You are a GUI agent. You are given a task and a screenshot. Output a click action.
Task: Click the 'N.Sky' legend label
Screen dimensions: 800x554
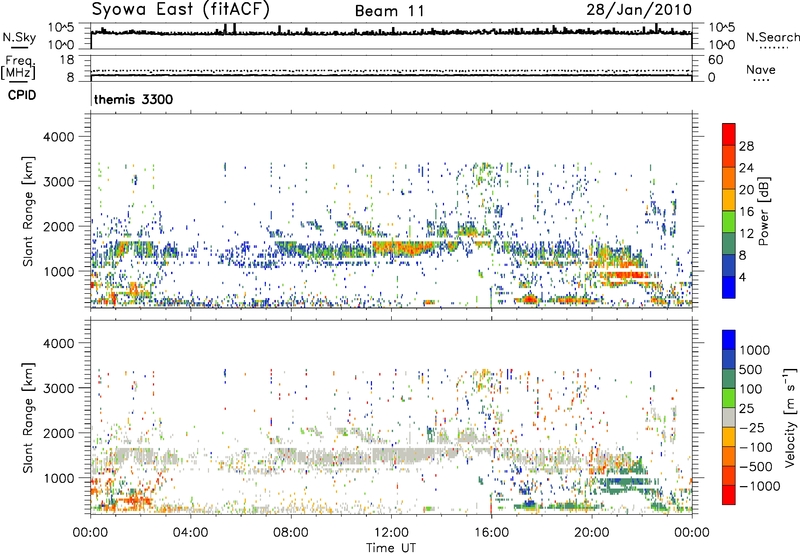click(19, 37)
